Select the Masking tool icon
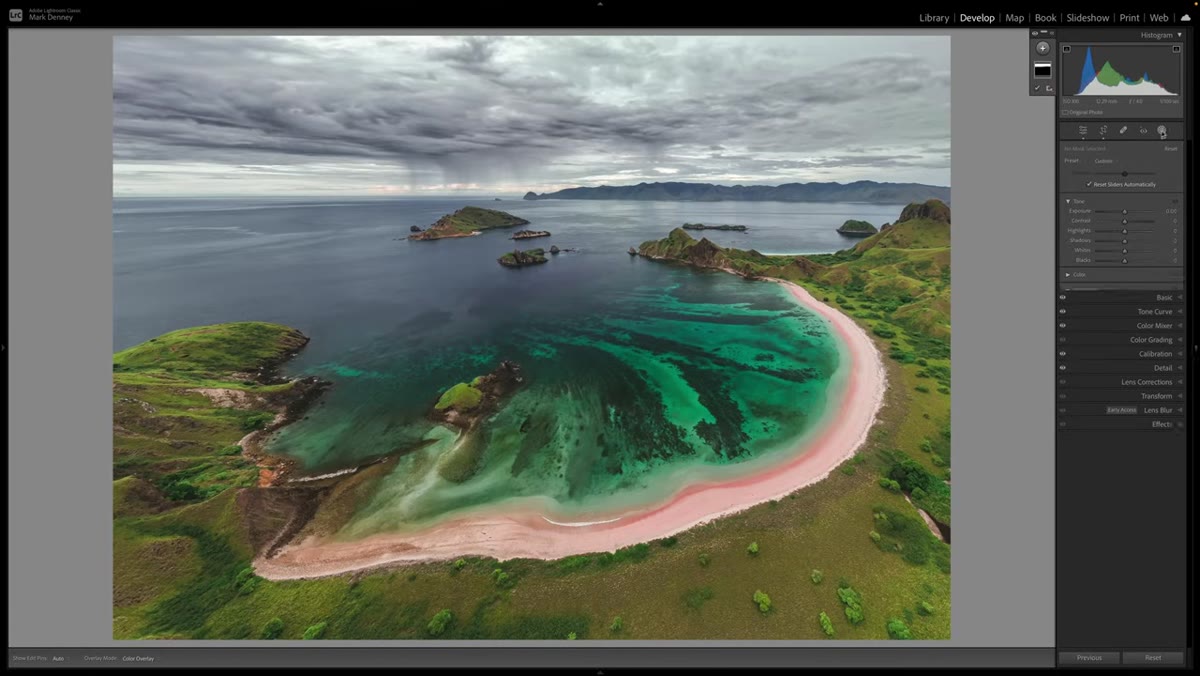Screen dimensions: 1200x676 click(x=1162, y=130)
